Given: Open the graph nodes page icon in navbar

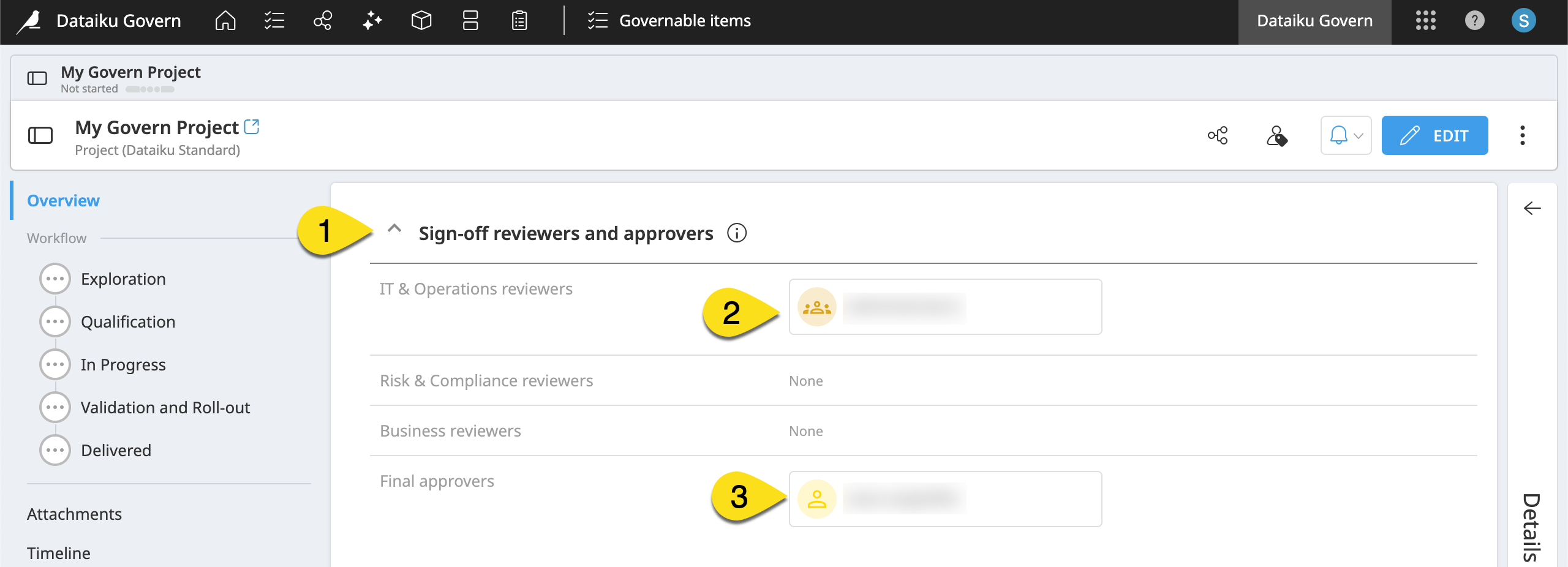Looking at the screenshot, I should pyautogui.click(x=323, y=21).
